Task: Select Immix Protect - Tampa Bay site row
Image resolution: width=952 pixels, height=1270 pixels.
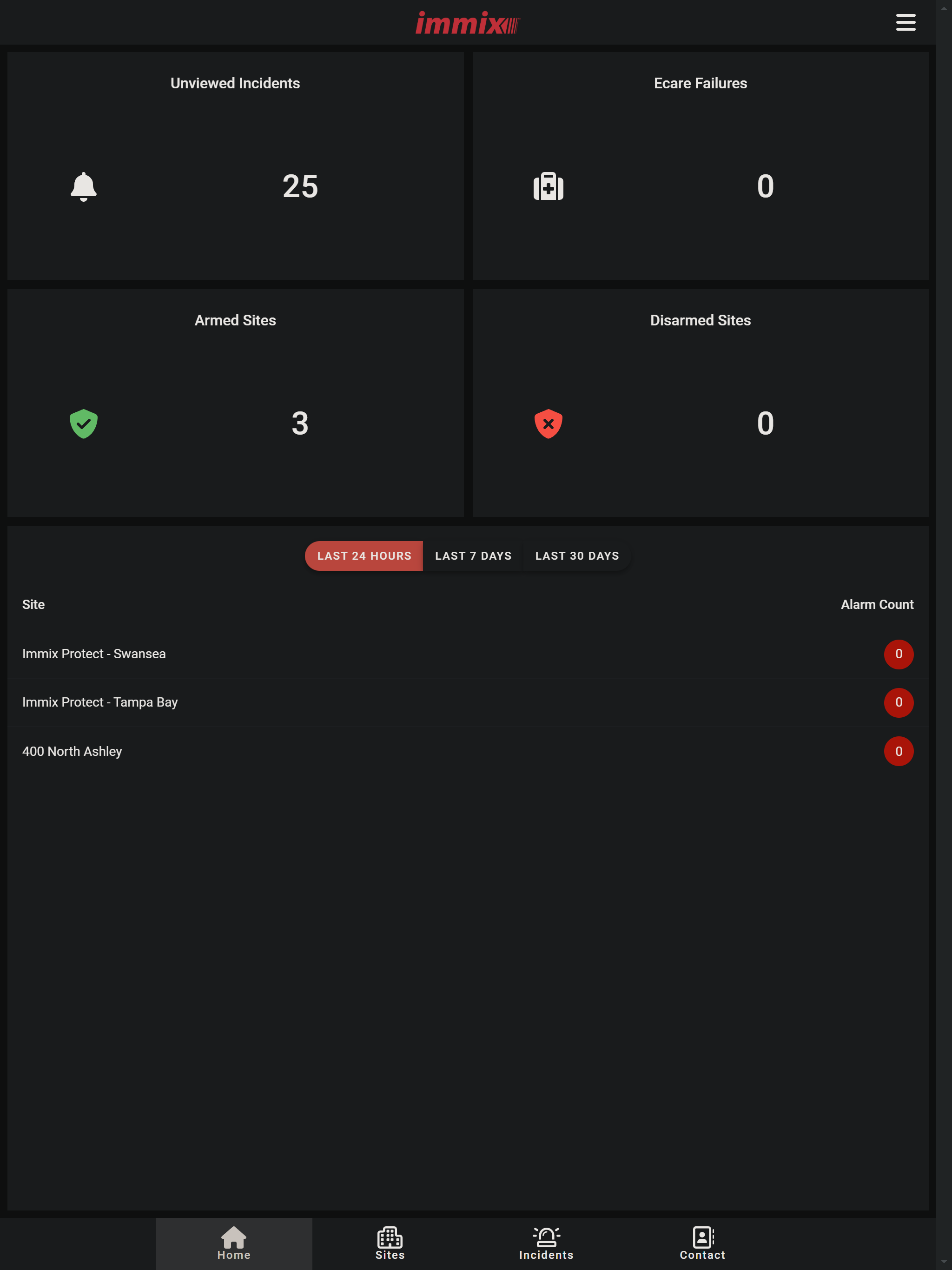Action: 467,702
